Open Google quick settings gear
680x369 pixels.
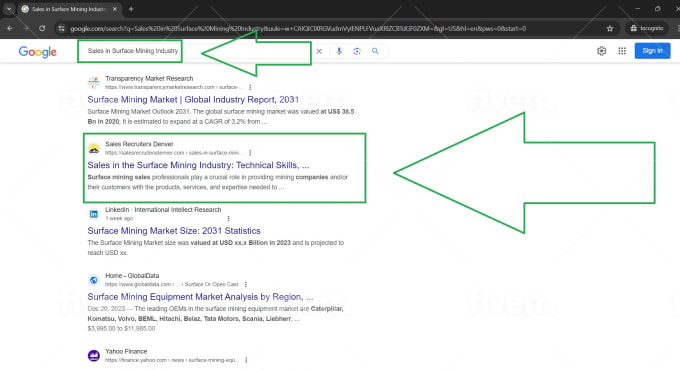(602, 51)
